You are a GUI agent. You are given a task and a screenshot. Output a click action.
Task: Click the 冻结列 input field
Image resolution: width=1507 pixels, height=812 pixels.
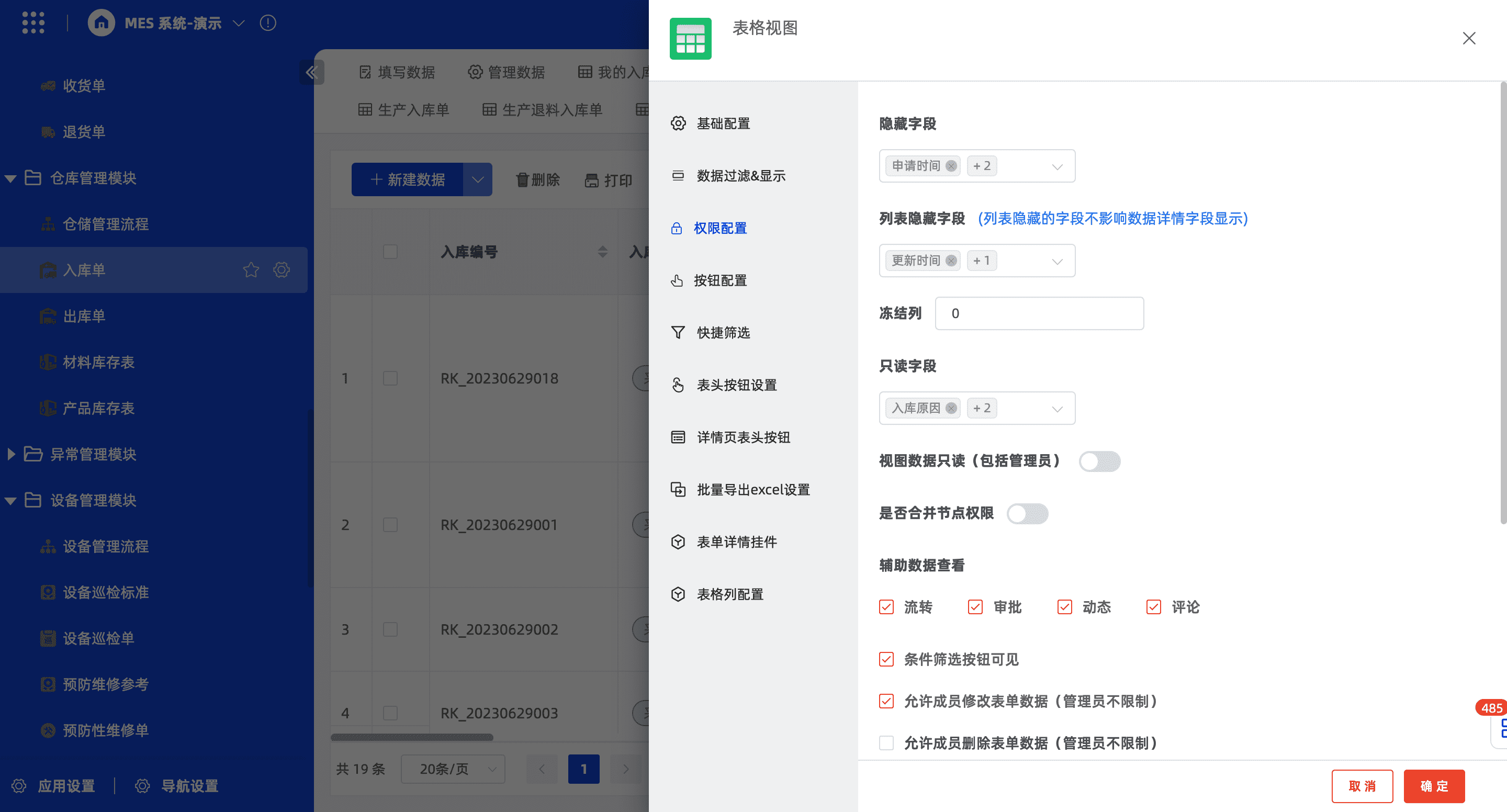tap(1039, 313)
